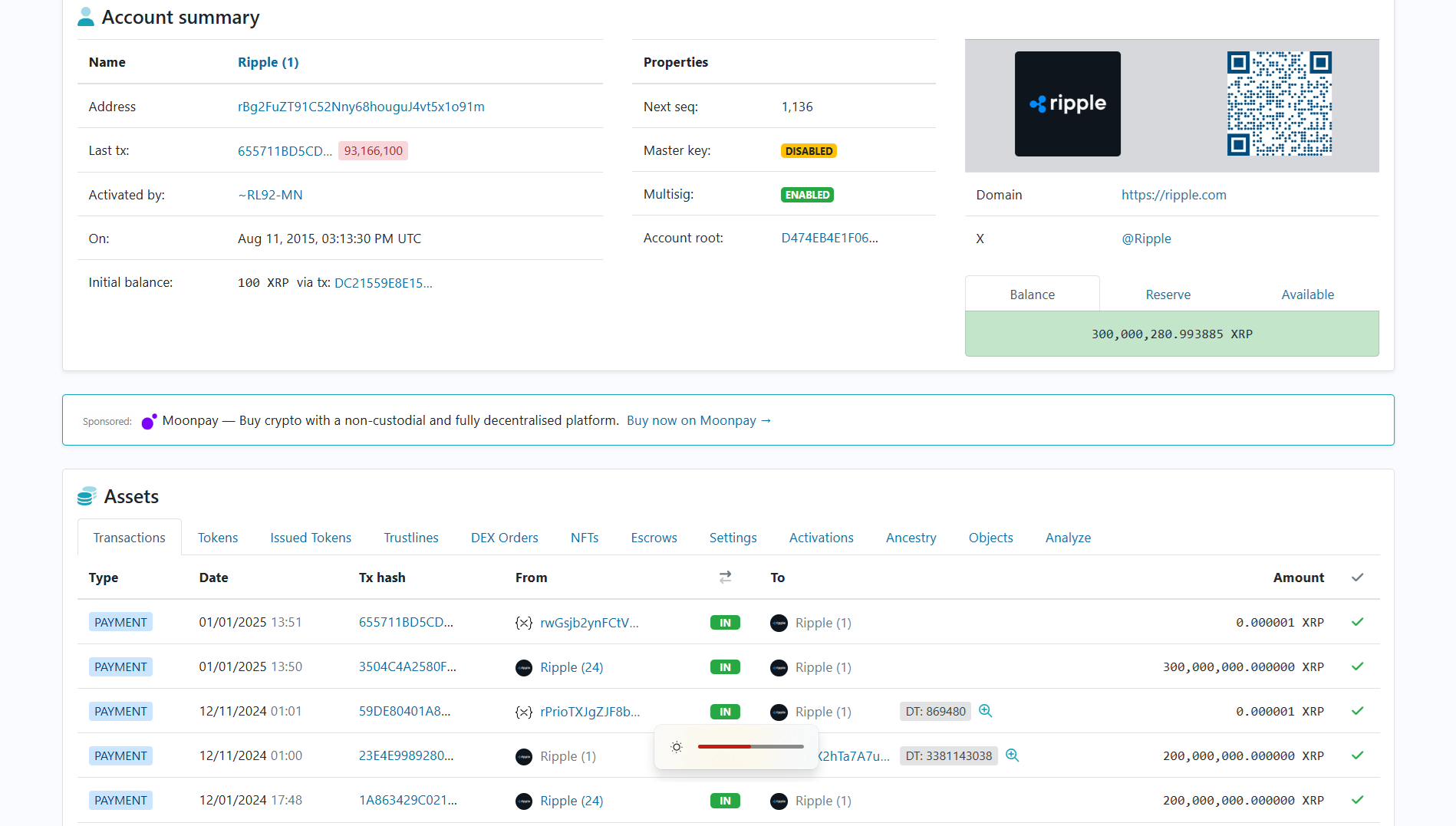The width and height of the screenshot is (1456, 826).
Task: Select the Balance tab
Action: (1033, 295)
